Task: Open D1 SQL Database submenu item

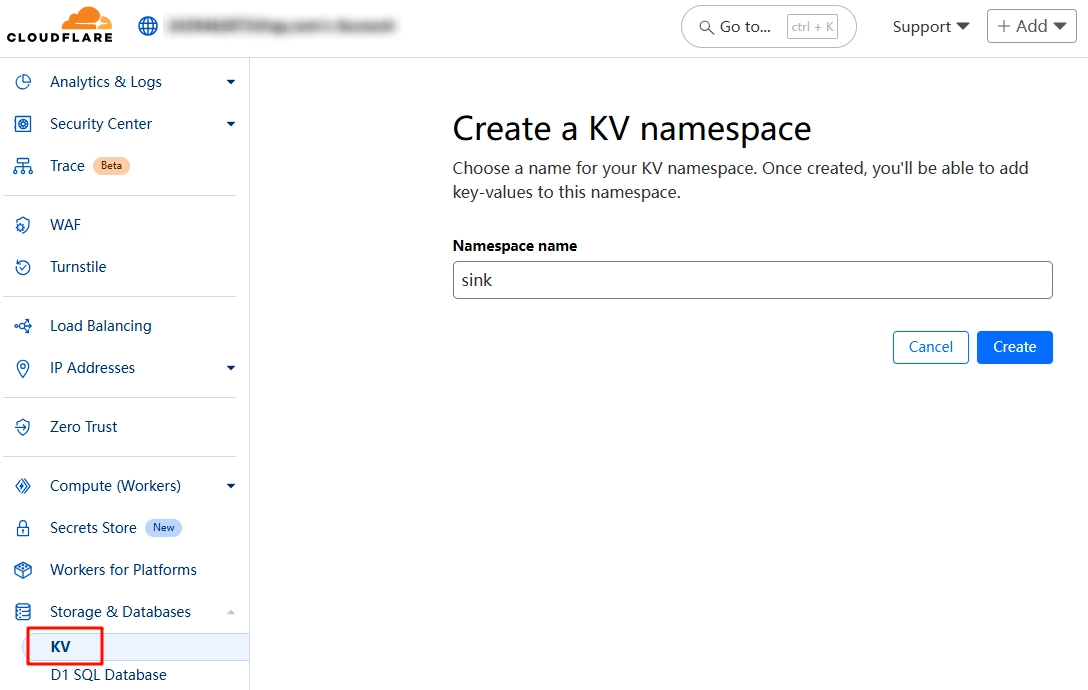Action: [x=108, y=675]
